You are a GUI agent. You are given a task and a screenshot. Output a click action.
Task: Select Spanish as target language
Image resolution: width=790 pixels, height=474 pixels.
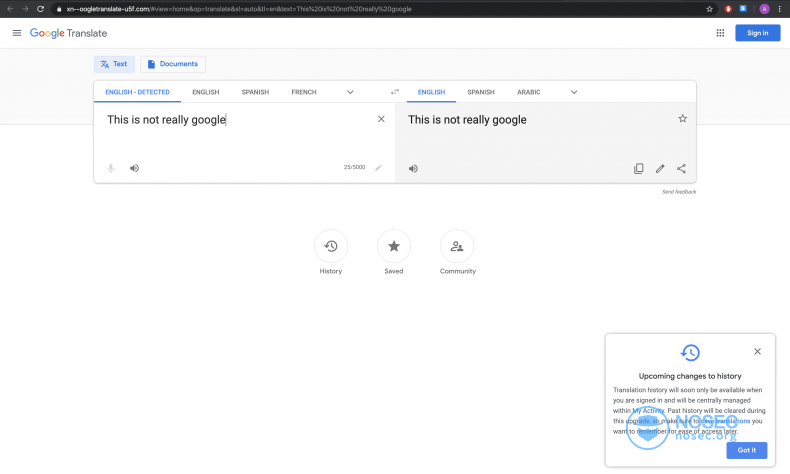pos(481,92)
